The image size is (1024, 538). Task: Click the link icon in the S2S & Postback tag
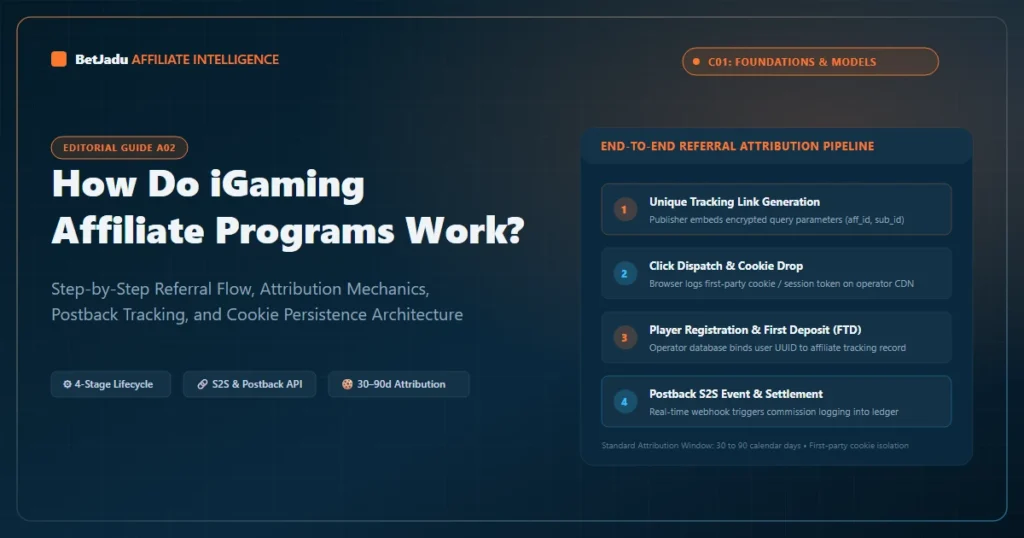pos(203,384)
